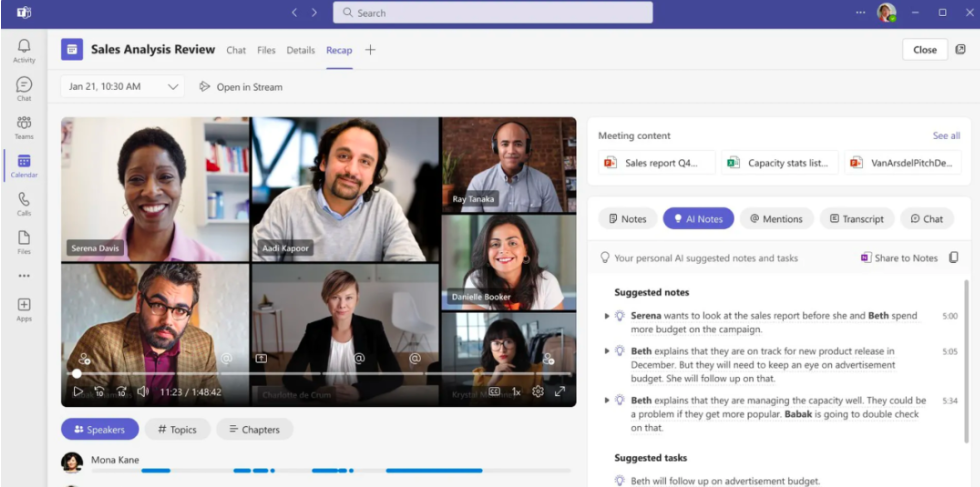This screenshot has width=980, height=487.
Task: Click the first person-joined marker on timeline
Action: (84, 359)
